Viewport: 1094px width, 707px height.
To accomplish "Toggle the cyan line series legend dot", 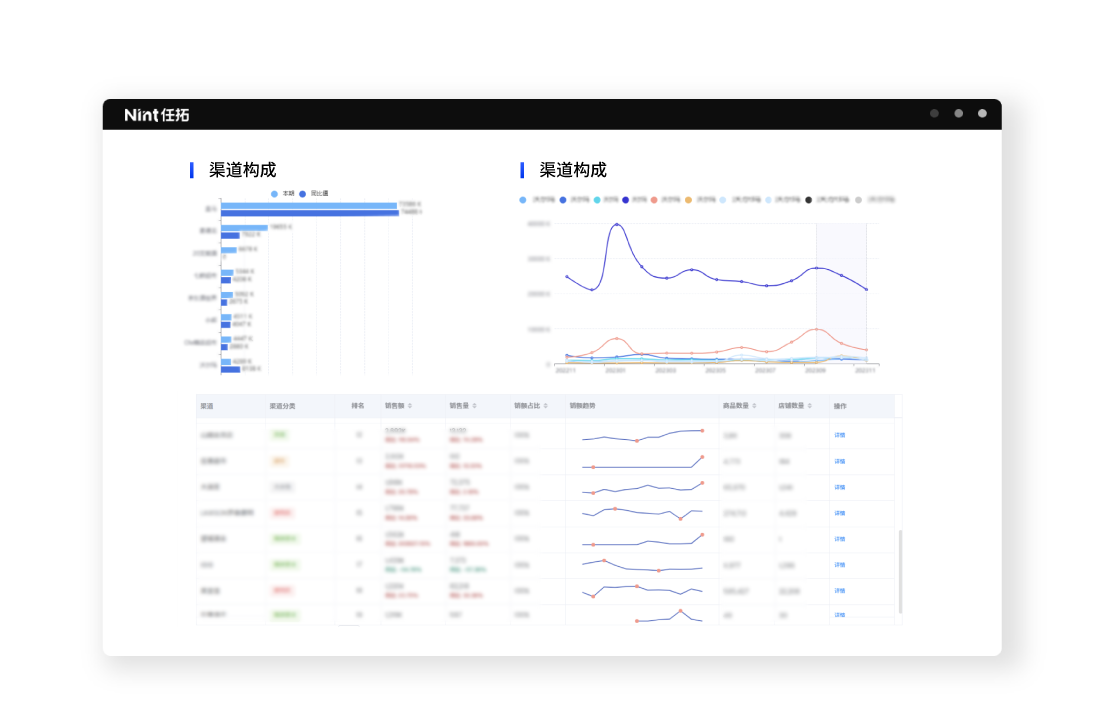I will [x=597, y=200].
